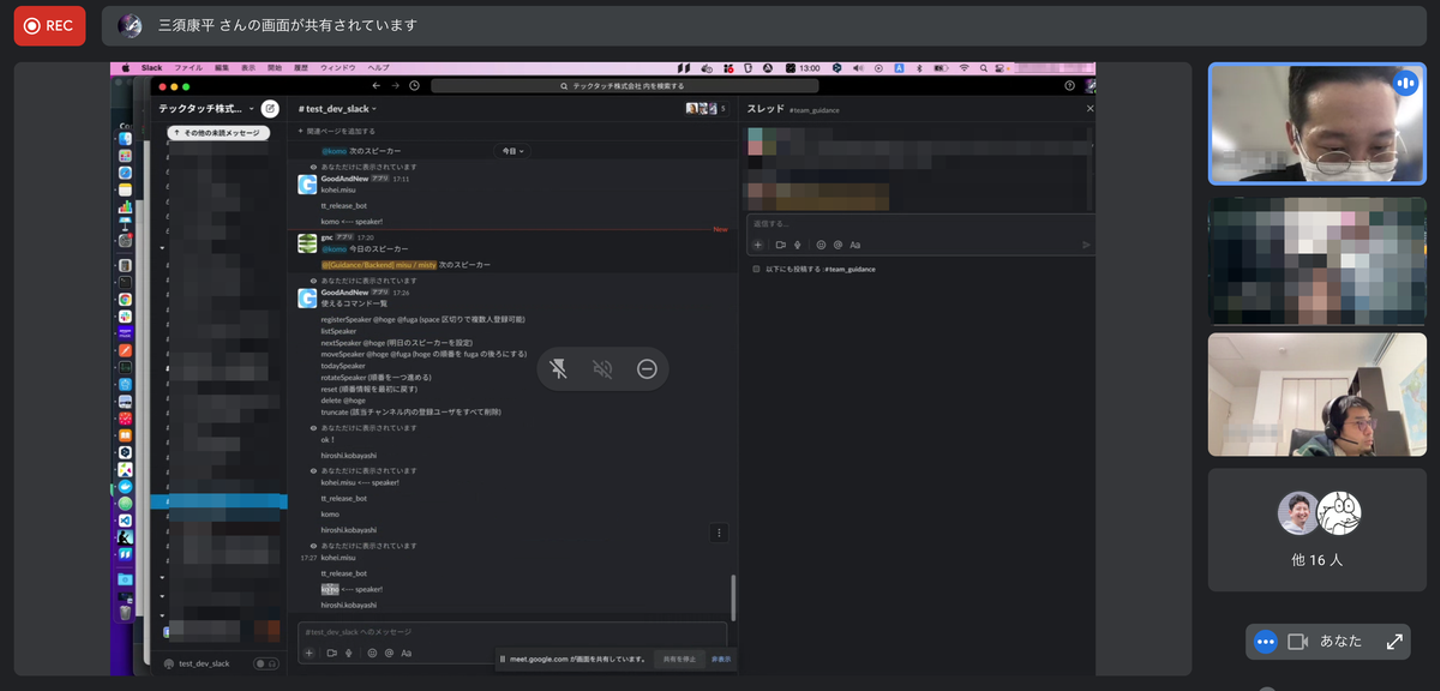Toggle the huddle headphones switch for test_dev_slack
This screenshot has width=1440, height=691.
pos(266,663)
